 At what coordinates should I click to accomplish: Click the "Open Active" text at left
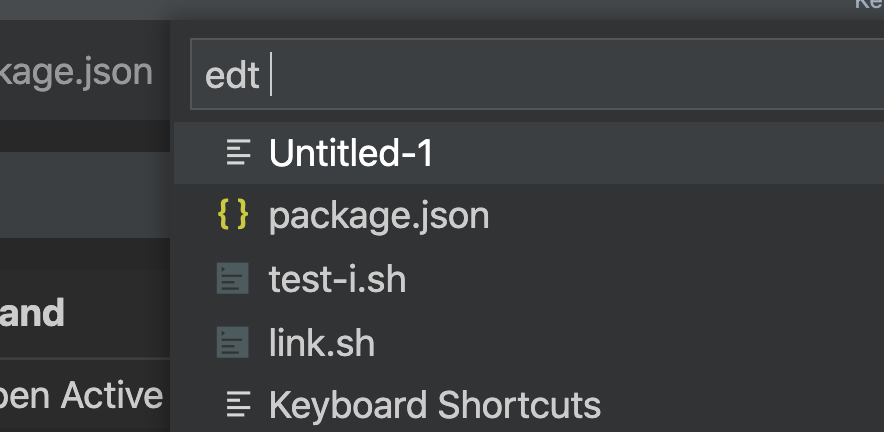(x=82, y=395)
